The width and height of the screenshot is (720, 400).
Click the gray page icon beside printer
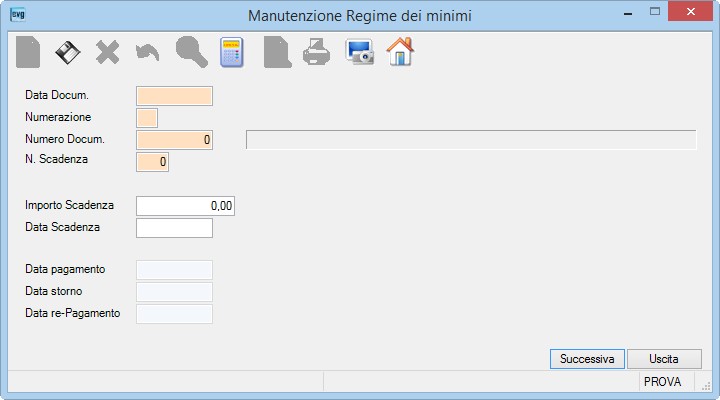point(277,53)
